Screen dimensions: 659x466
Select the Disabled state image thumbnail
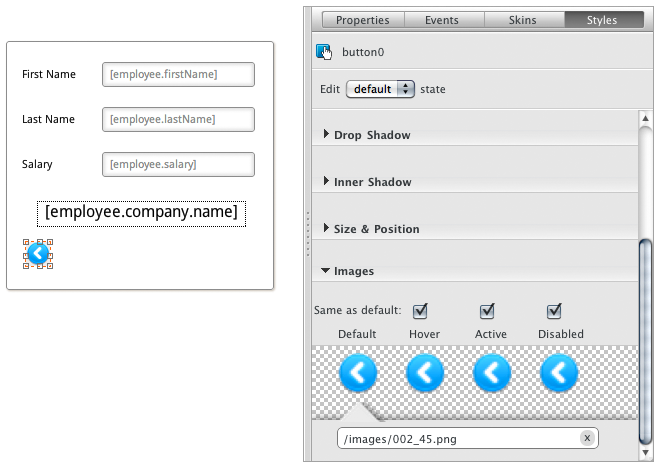(559, 373)
